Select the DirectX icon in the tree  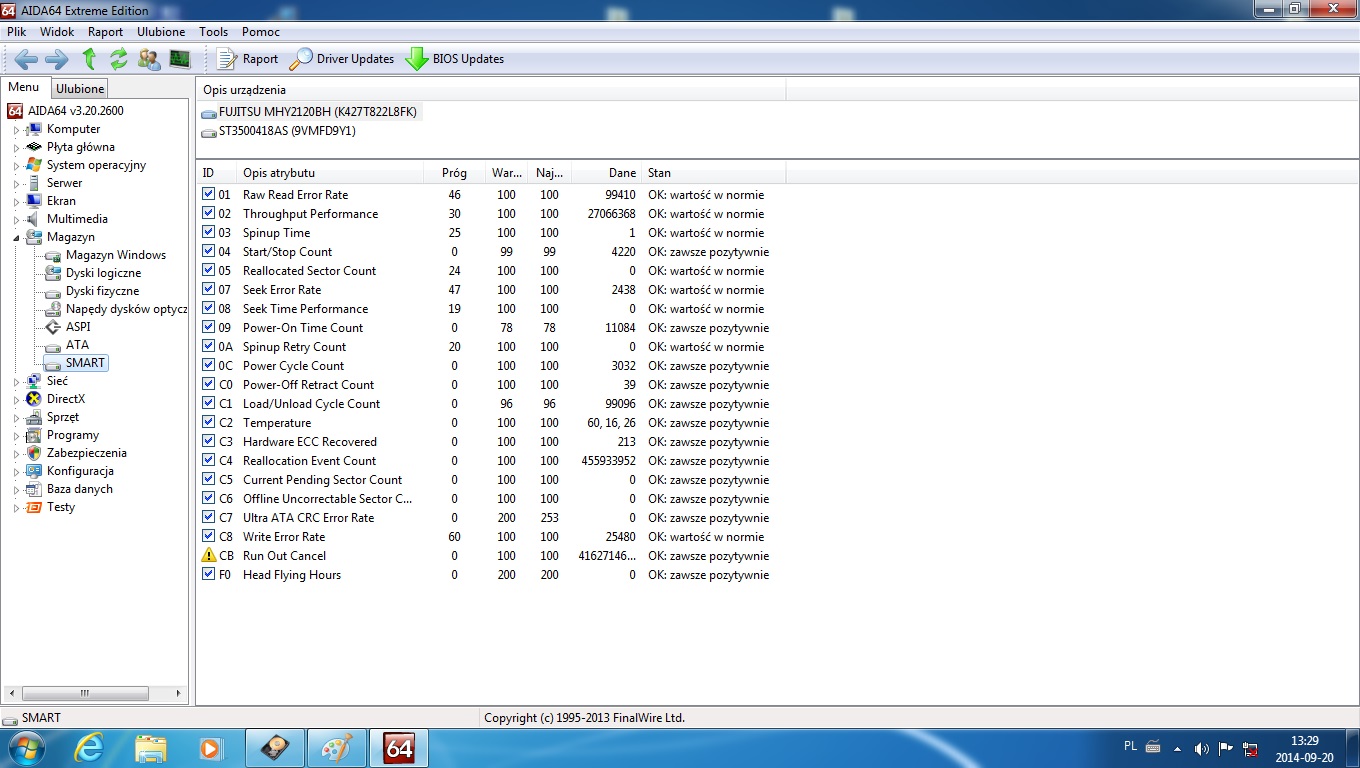tap(35, 399)
